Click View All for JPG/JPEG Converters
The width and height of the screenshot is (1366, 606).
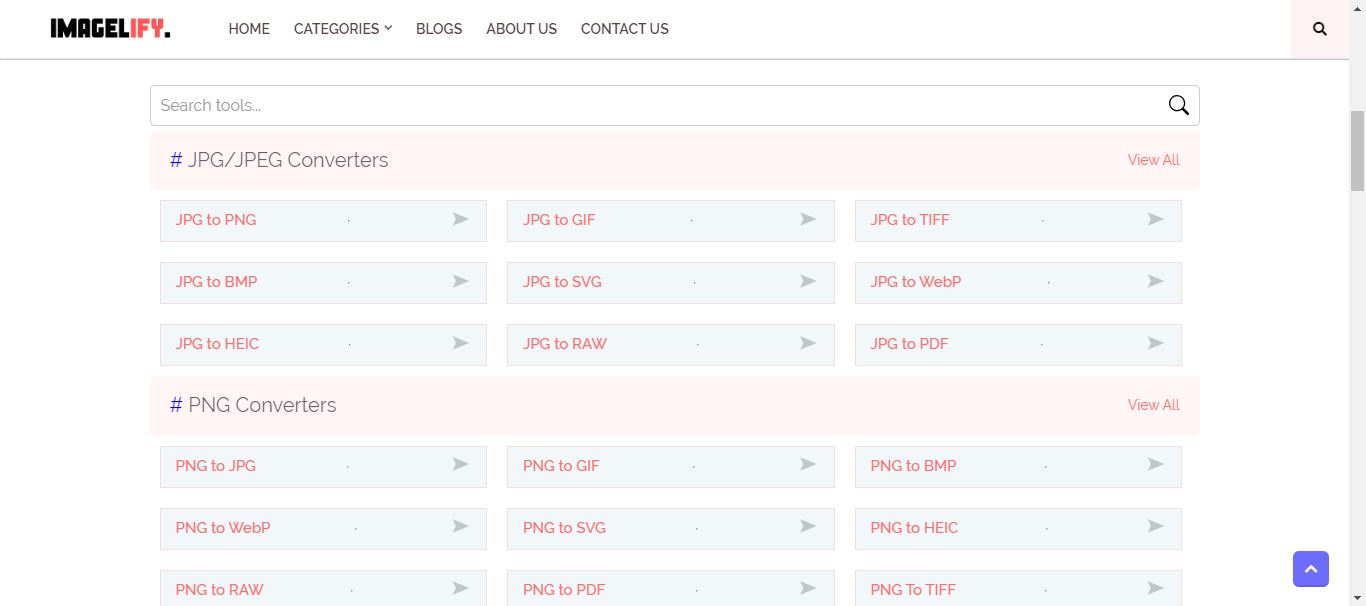tap(1153, 159)
